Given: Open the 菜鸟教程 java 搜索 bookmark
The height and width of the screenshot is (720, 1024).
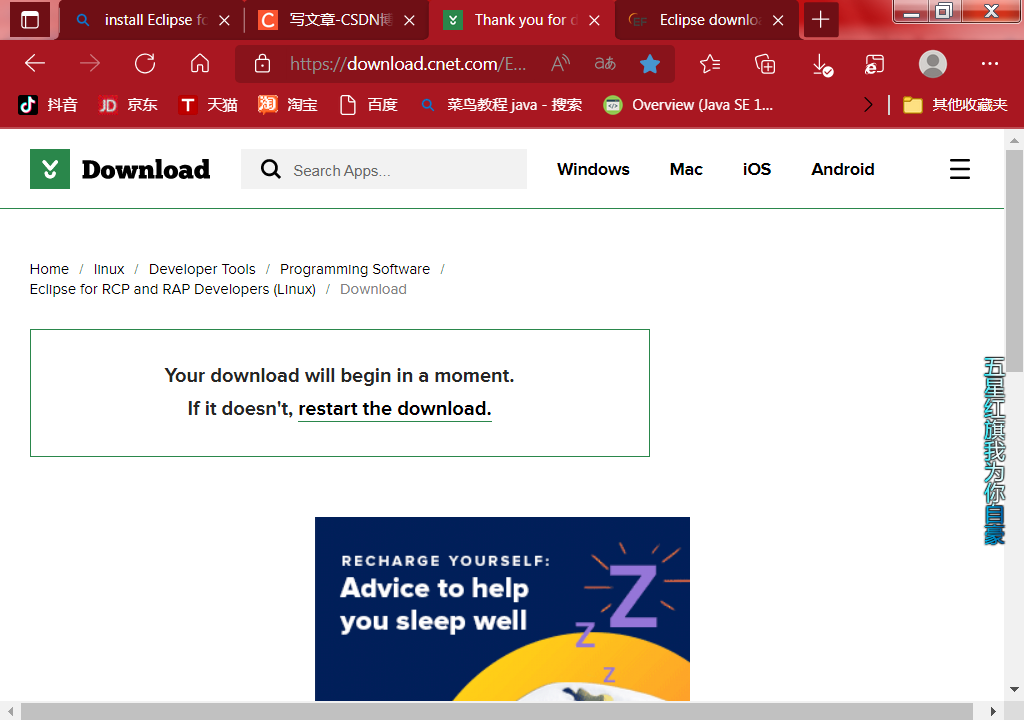Looking at the screenshot, I should click(x=502, y=105).
